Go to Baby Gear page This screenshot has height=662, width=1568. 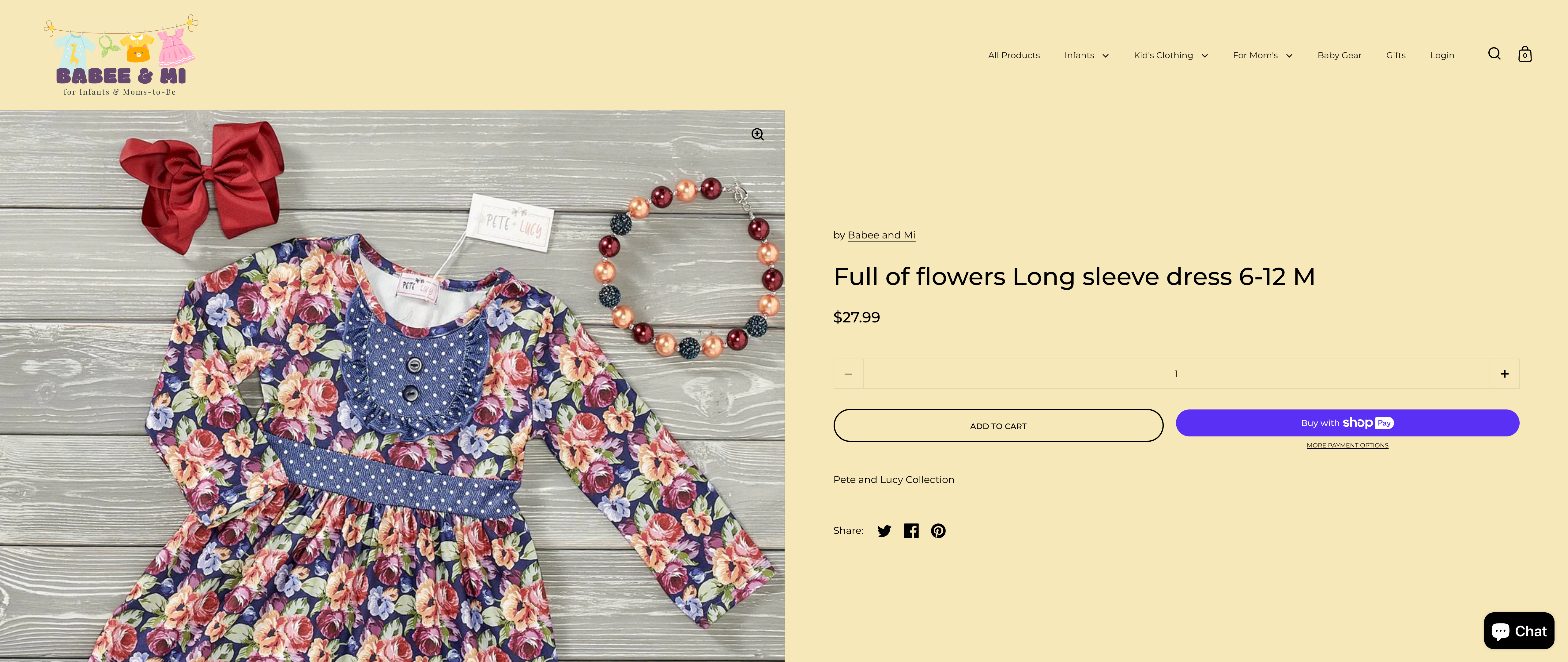(1339, 55)
